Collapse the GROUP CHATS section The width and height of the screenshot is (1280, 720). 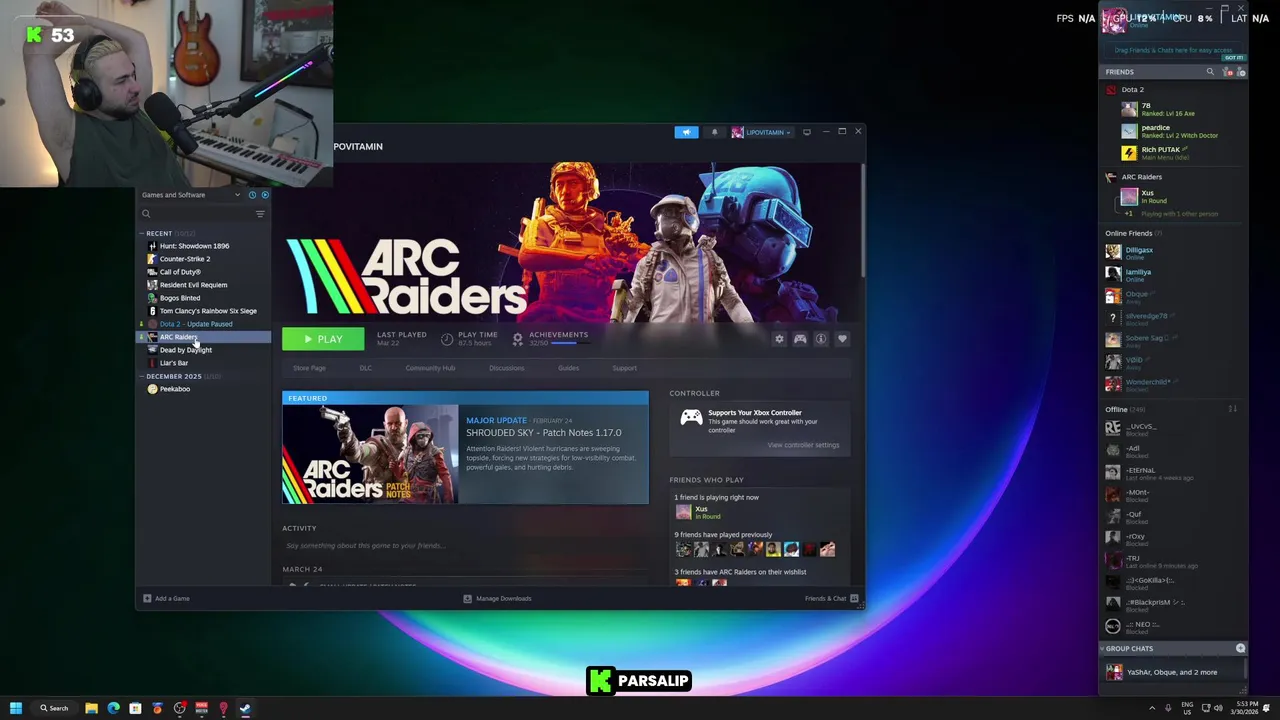click(x=1128, y=649)
